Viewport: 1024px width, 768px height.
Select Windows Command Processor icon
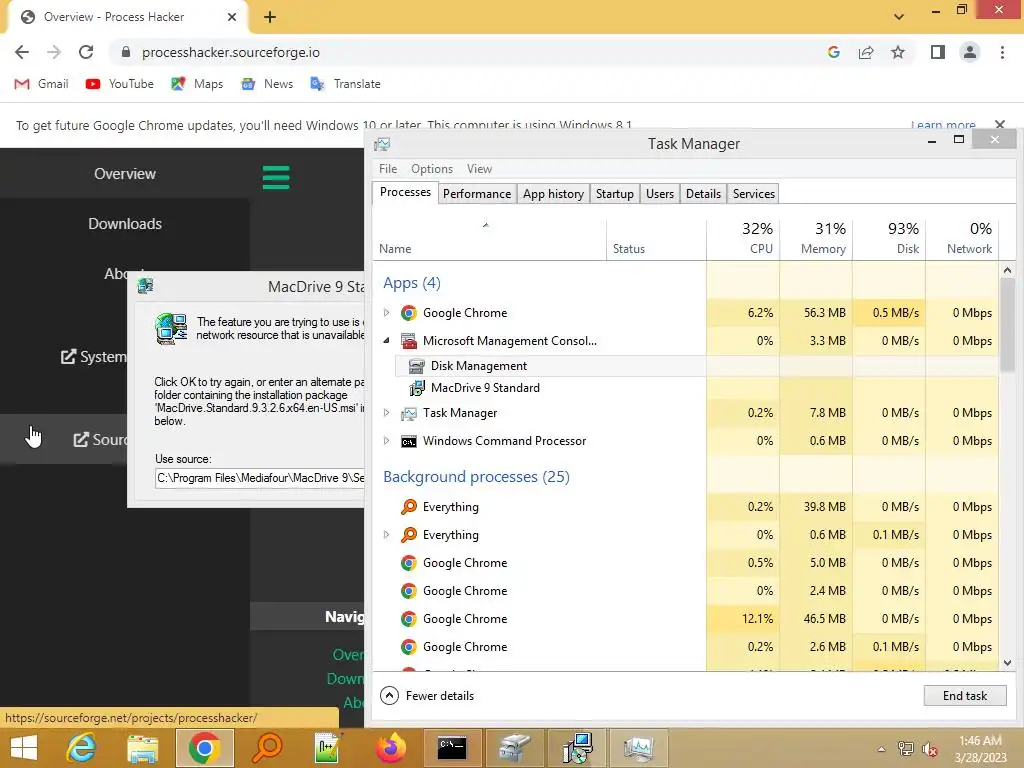pyautogui.click(x=409, y=441)
